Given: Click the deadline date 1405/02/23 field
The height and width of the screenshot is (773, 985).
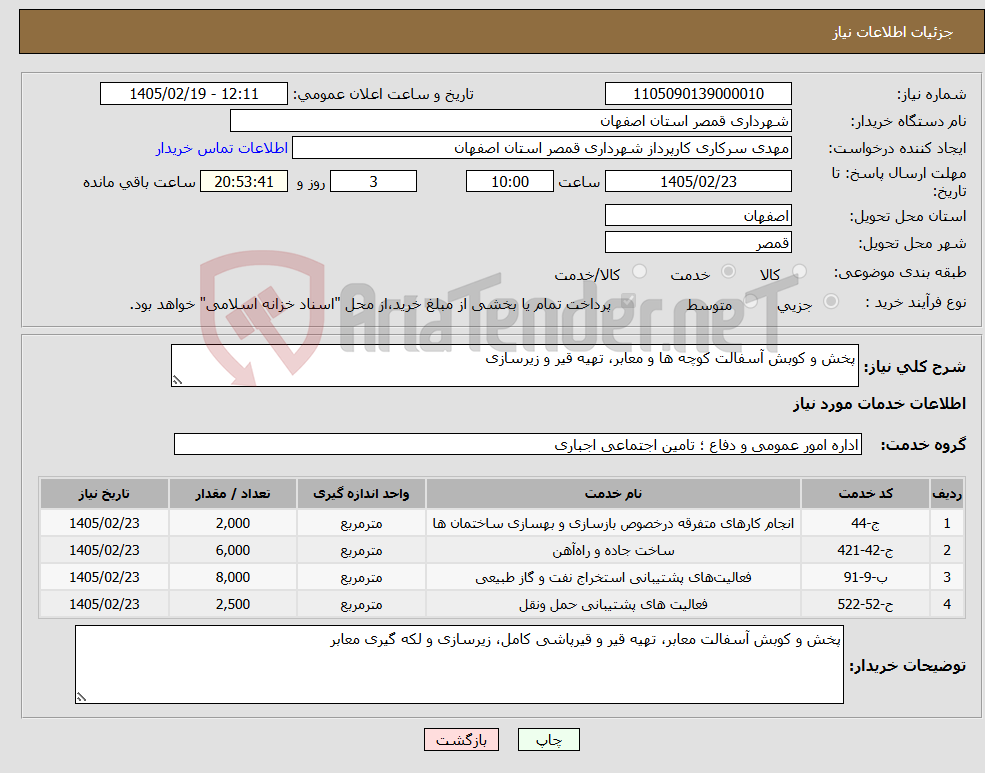Looking at the screenshot, I should coord(698,181).
